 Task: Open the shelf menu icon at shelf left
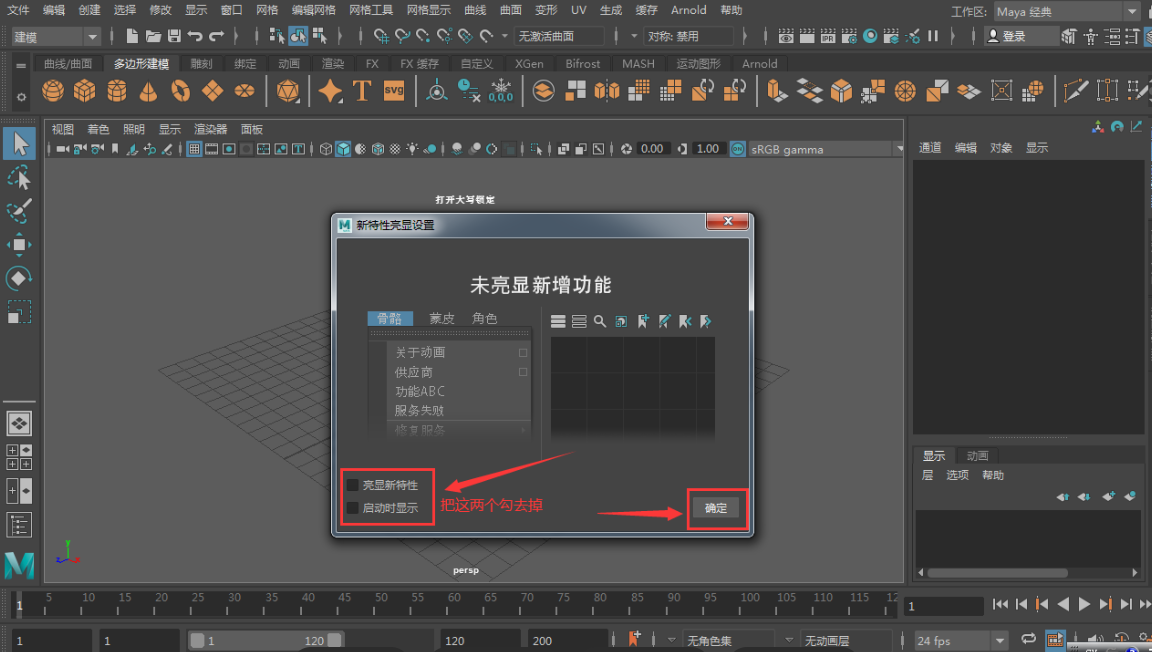tap(21, 65)
